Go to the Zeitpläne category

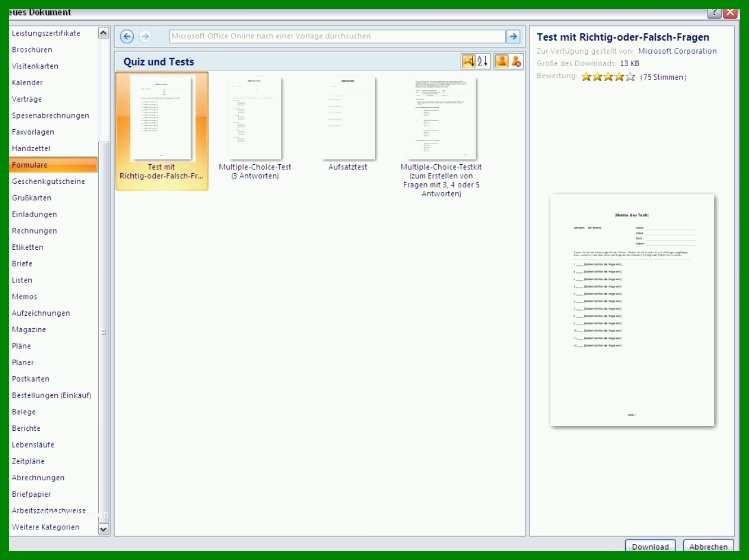(28, 462)
